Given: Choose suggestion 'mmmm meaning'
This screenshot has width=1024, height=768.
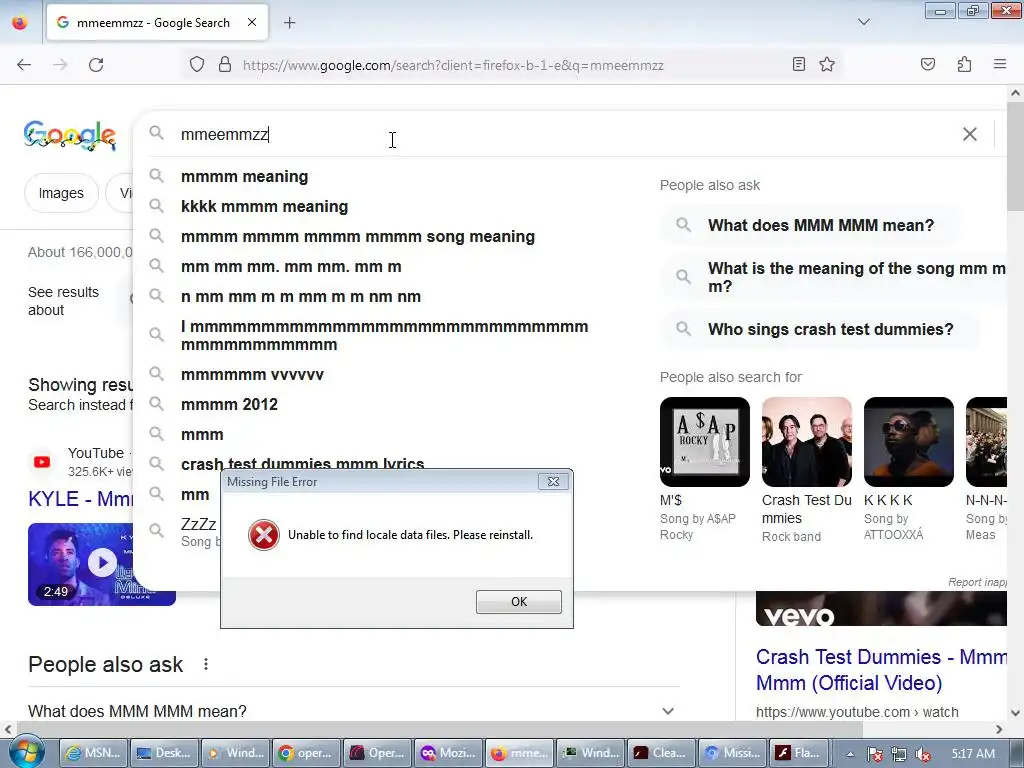Looking at the screenshot, I should point(244,176).
